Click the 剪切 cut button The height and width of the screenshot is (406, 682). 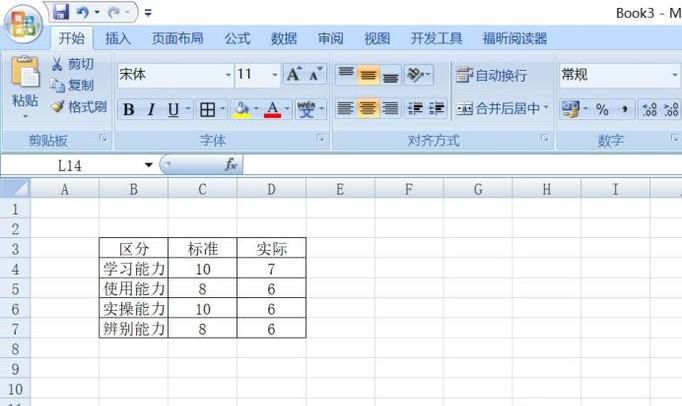(x=72, y=64)
